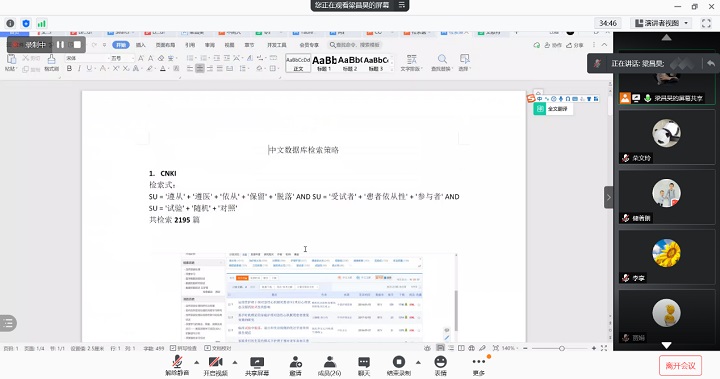The height and width of the screenshot is (379, 720).
Task: Open the 成员(26) members list
Action: (329, 366)
